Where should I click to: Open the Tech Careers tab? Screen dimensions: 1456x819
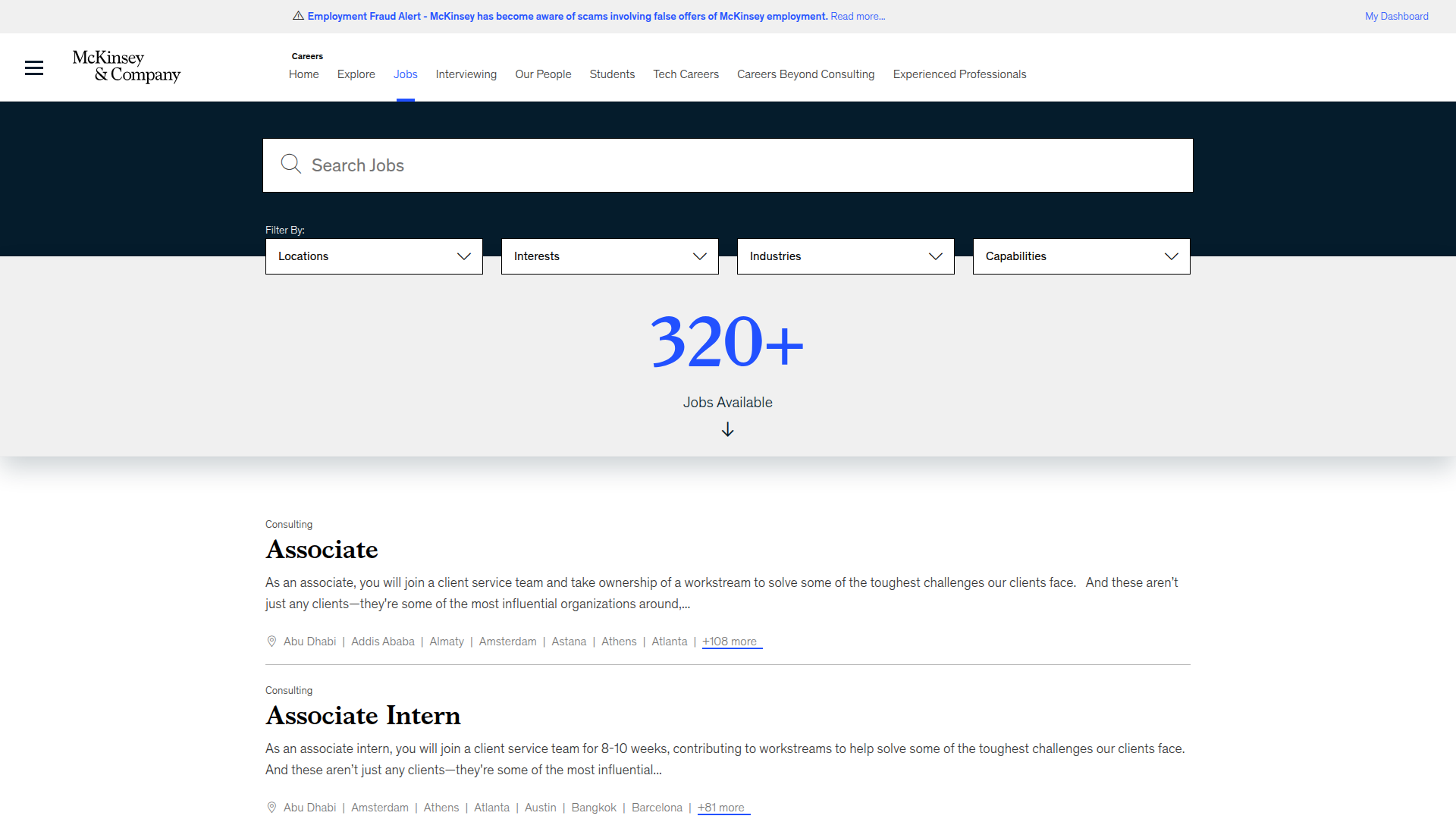[686, 74]
